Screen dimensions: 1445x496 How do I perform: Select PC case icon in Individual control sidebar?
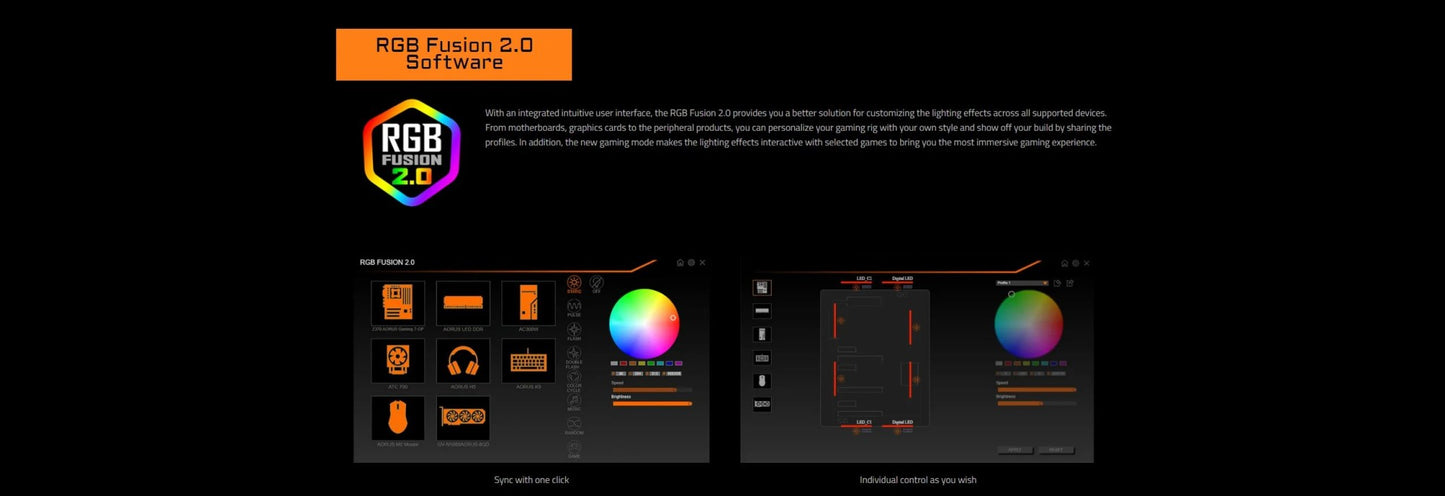tap(762, 334)
